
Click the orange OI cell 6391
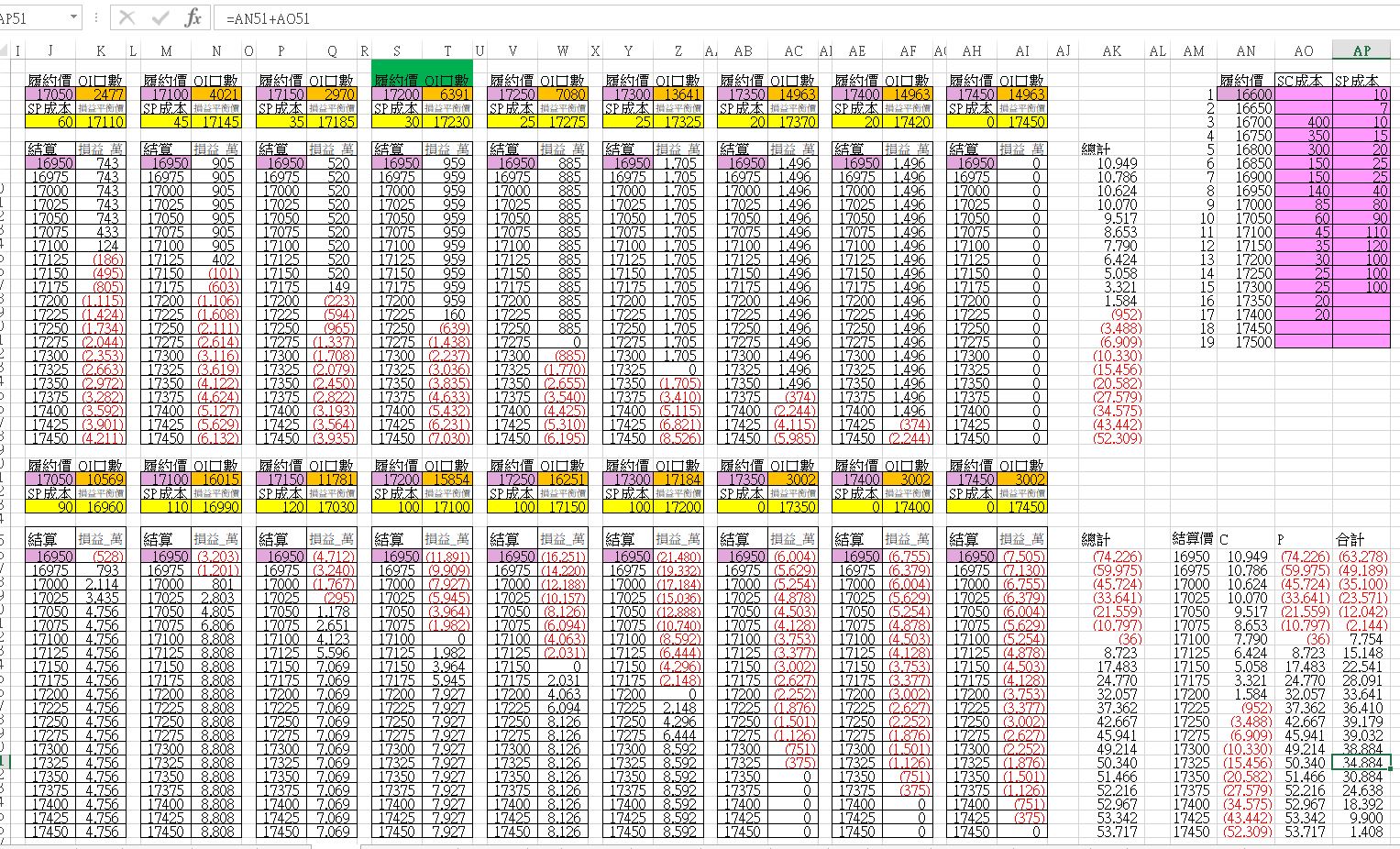tap(448, 94)
